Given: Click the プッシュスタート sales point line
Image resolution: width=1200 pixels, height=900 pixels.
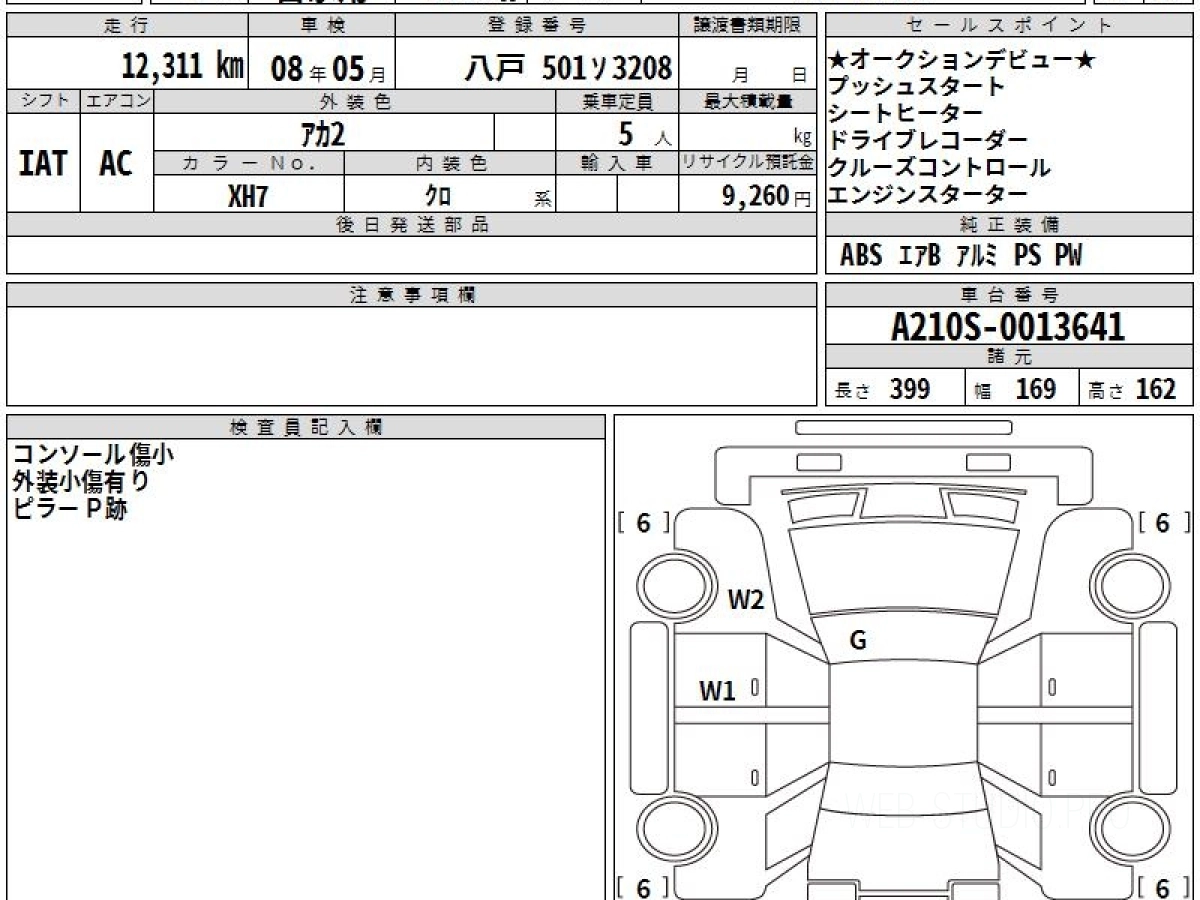Looking at the screenshot, I should coord(916,87).
